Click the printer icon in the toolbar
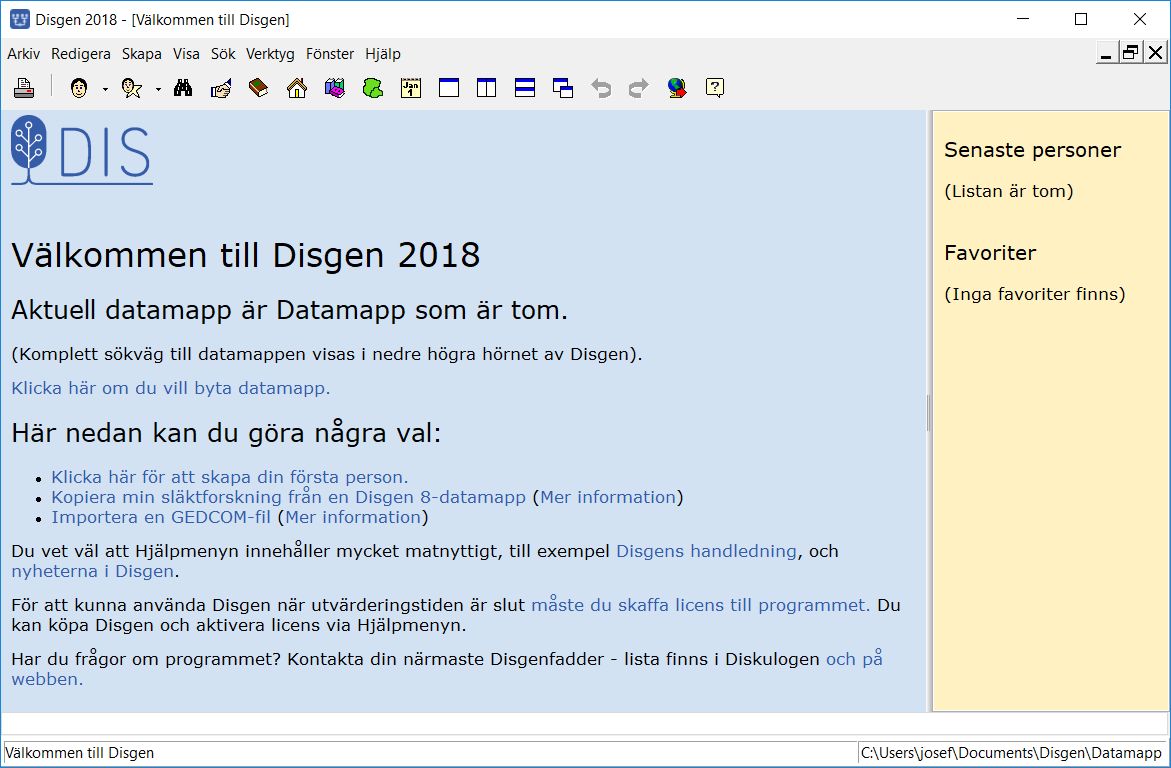Image resolution: width=1171 pixels, height=768 pixels. tap(24, 88)
